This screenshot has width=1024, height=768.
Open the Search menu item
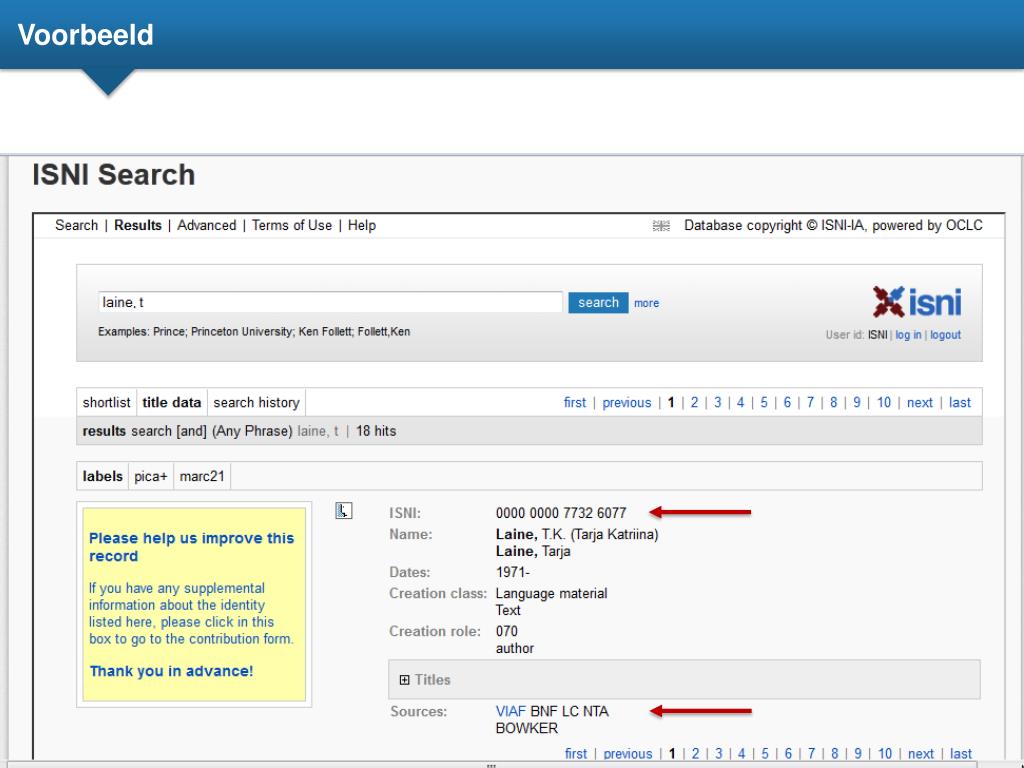[76, 225]
